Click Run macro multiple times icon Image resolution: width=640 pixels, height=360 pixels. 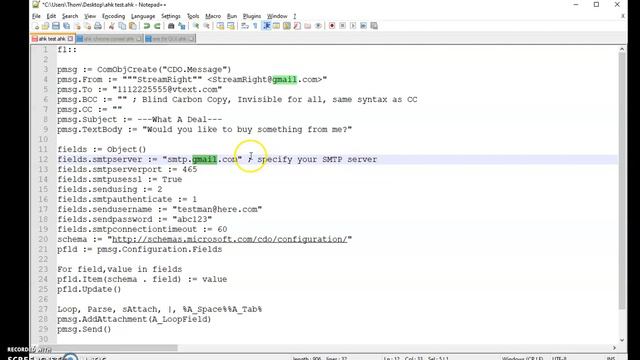pyautogui.click(x=363, y=26)
